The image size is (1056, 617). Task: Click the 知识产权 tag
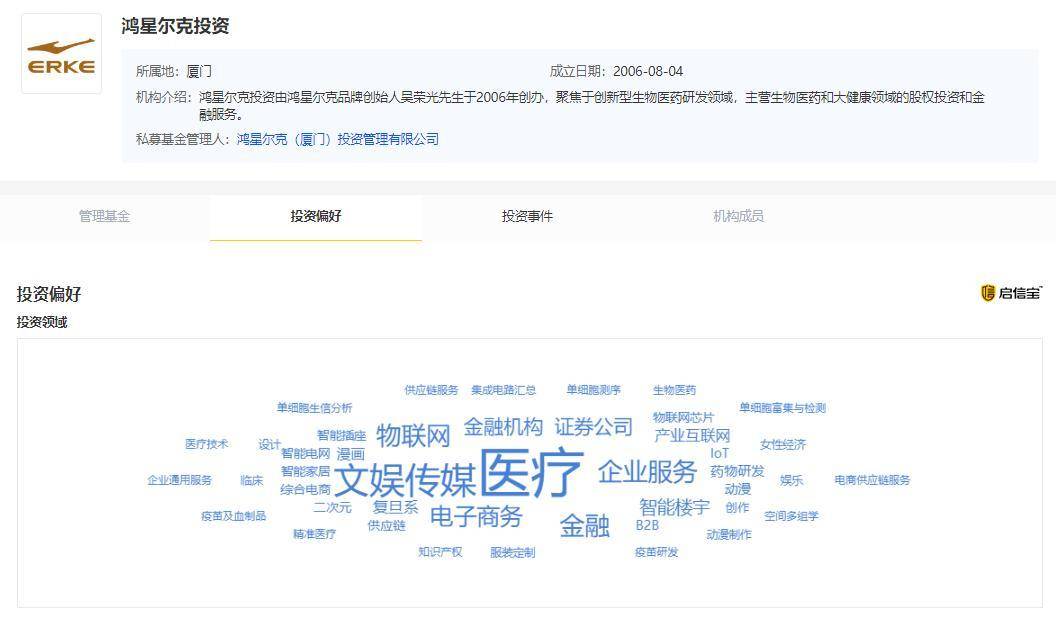440,552
